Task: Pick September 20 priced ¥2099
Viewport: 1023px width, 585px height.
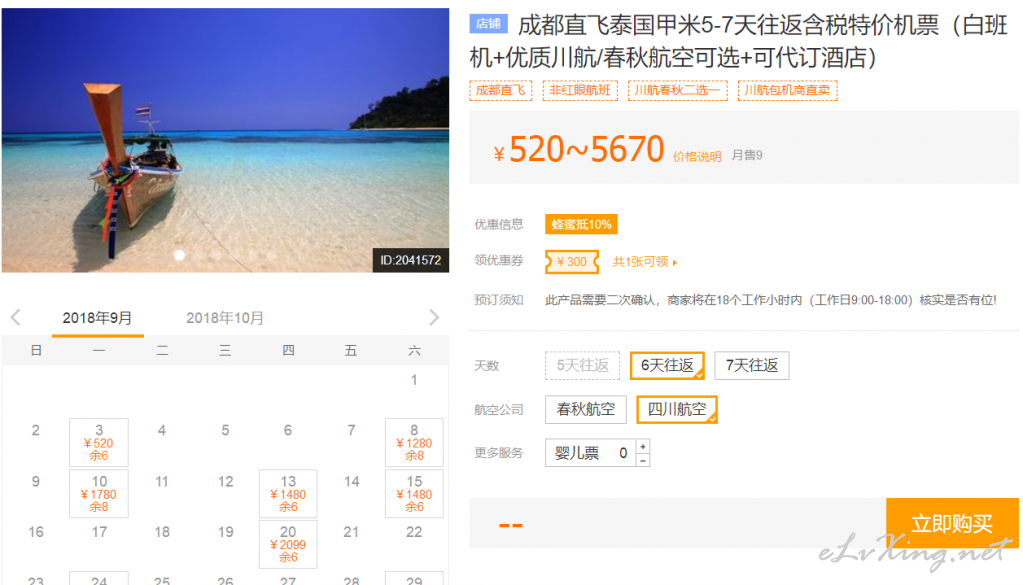Action: [288, 544]
